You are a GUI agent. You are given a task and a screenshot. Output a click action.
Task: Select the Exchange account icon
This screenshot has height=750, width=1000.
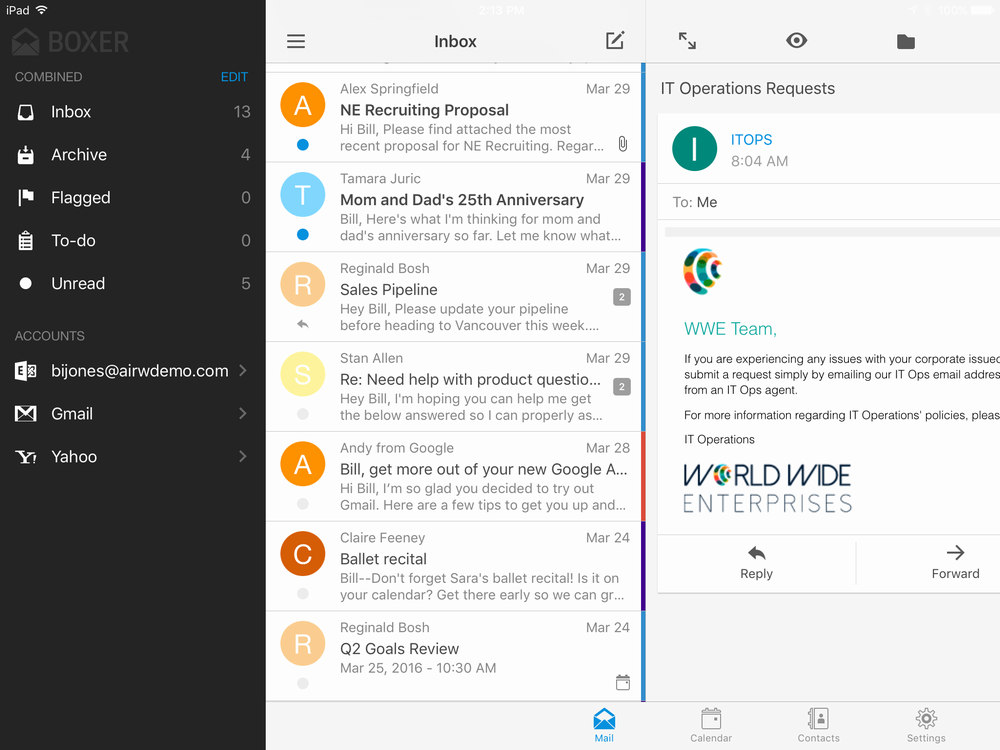(26, 371)
